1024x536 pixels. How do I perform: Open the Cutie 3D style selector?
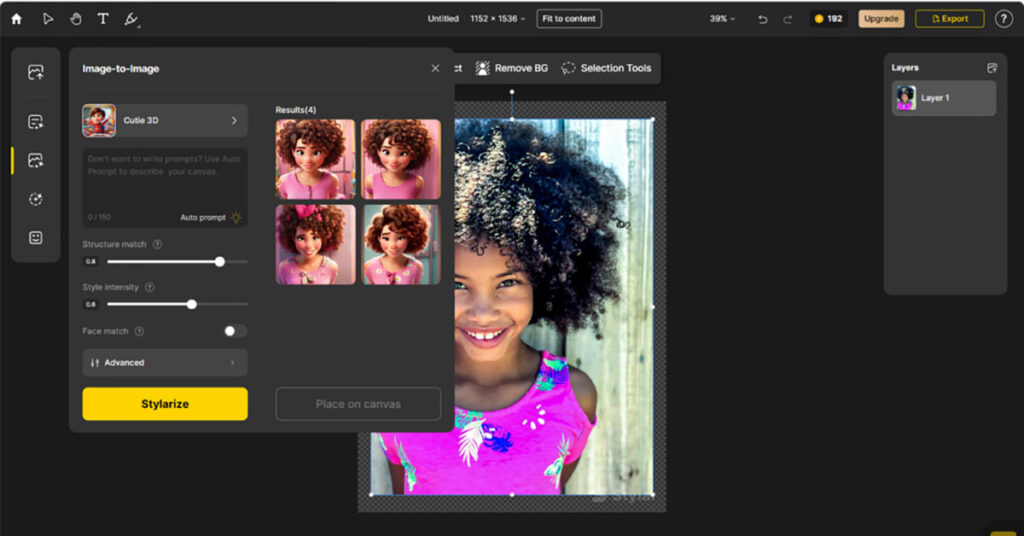click(x=165, y=120)
